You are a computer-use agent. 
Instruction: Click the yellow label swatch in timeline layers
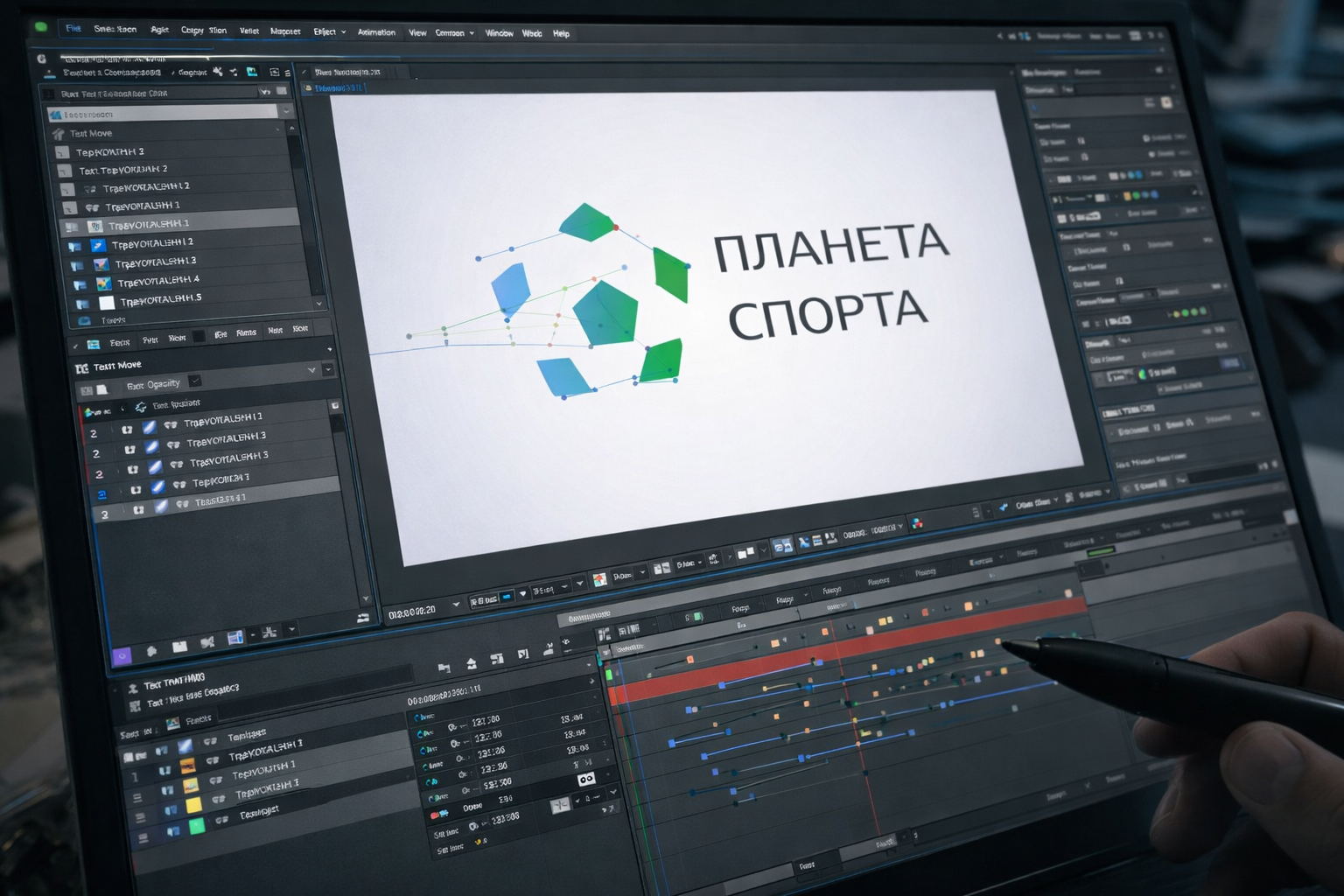coord(193,805)
